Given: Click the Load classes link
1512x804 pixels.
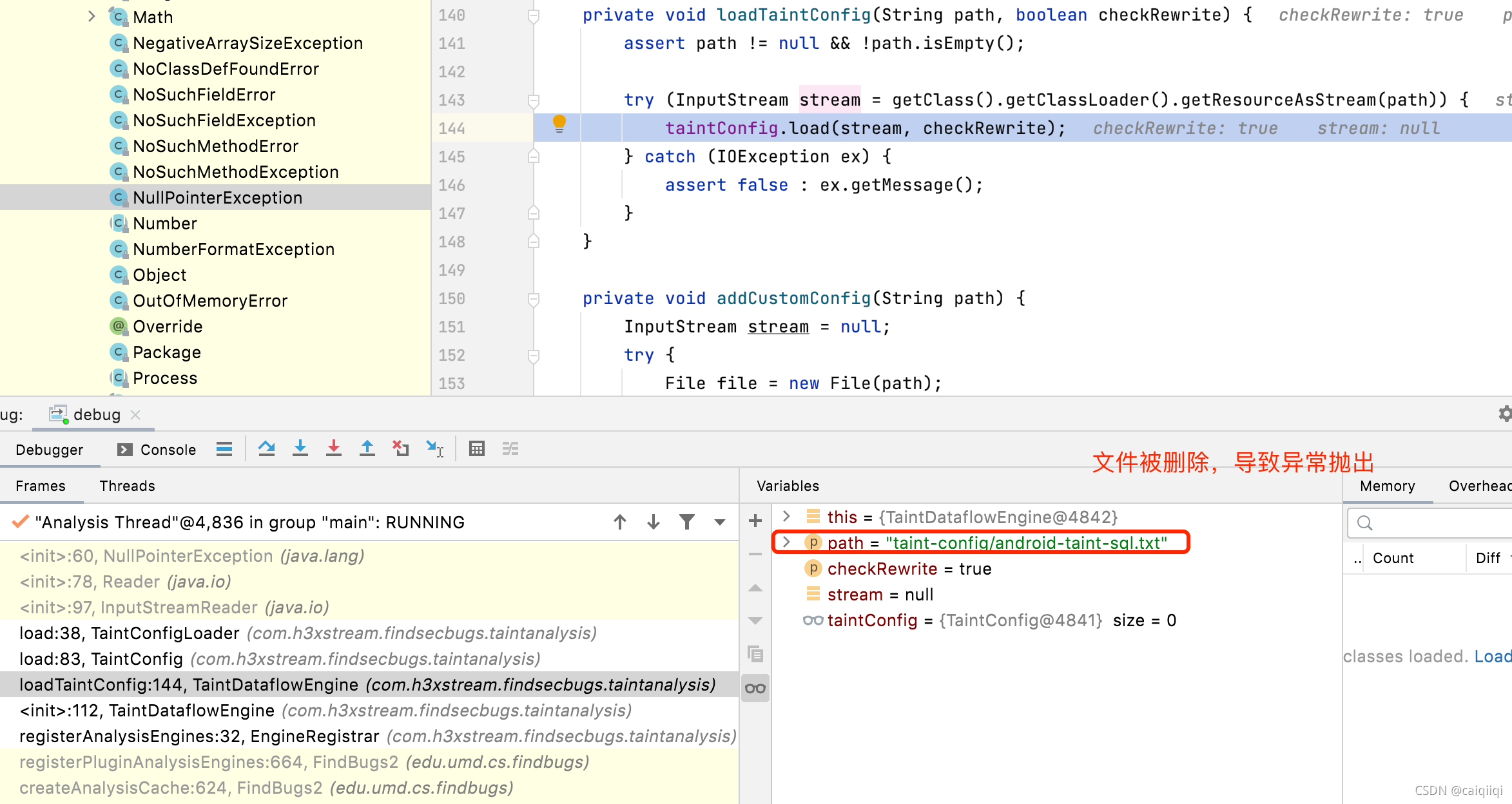Looking at the screenshot, I should tap(1492, 656).
